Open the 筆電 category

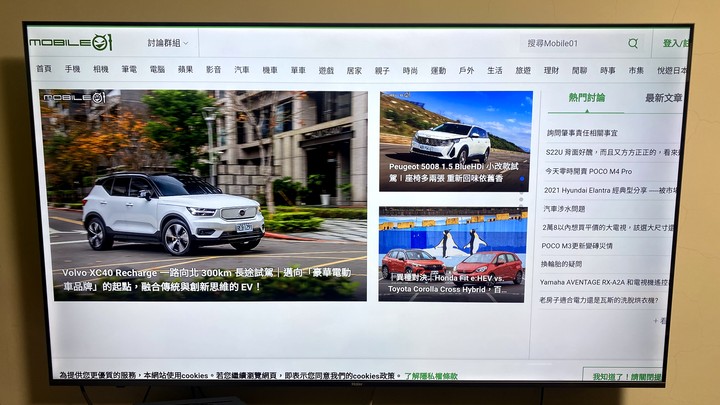click(x=129, y=69)
